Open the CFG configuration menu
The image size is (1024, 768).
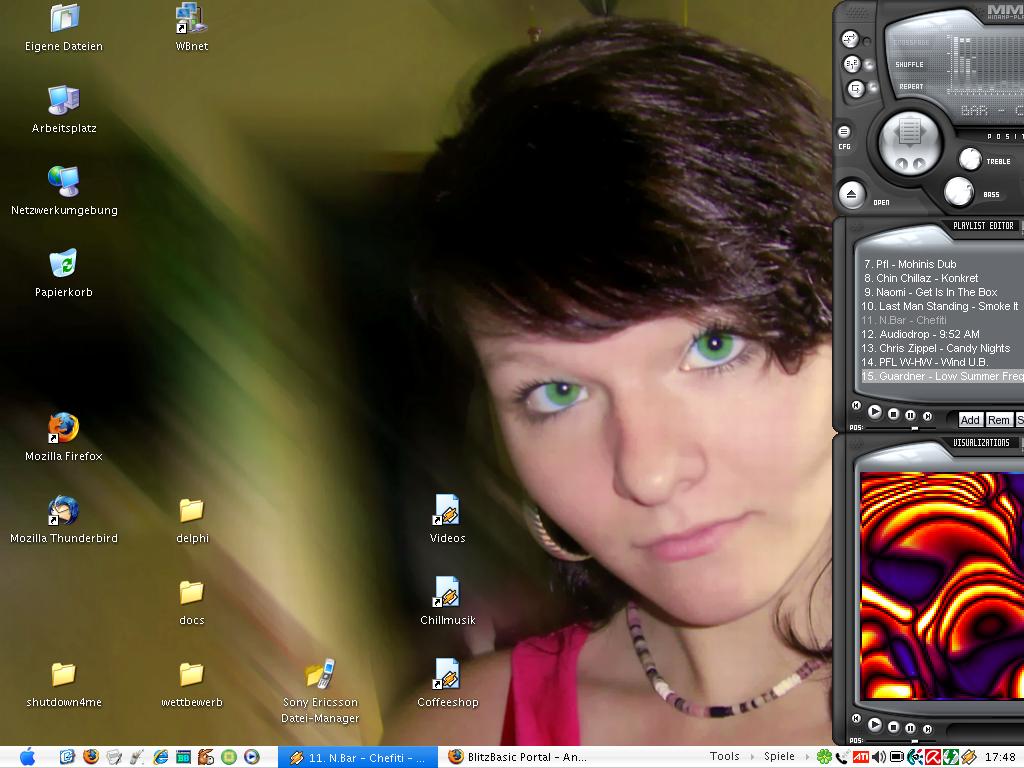pyautogui.click(x=844, y=132)
